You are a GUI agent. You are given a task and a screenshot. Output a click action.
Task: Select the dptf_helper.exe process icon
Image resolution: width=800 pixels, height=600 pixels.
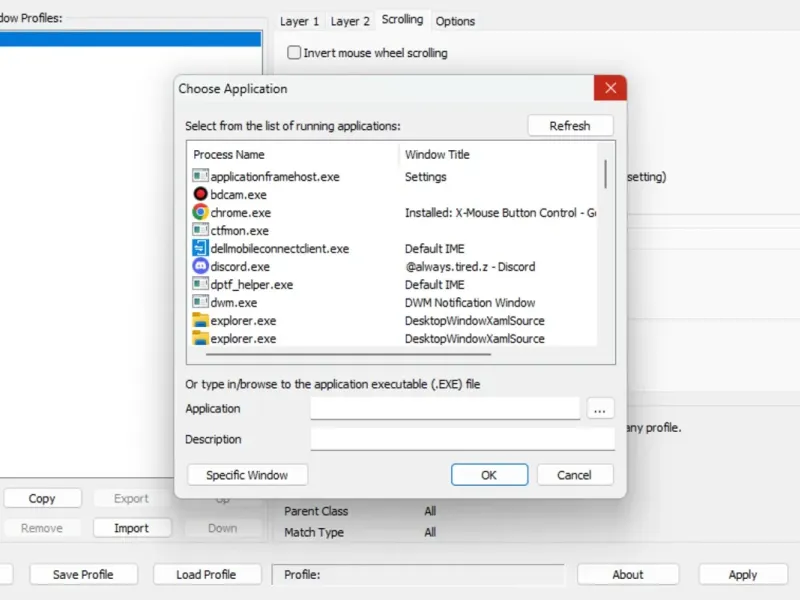(x=200, y=284)
